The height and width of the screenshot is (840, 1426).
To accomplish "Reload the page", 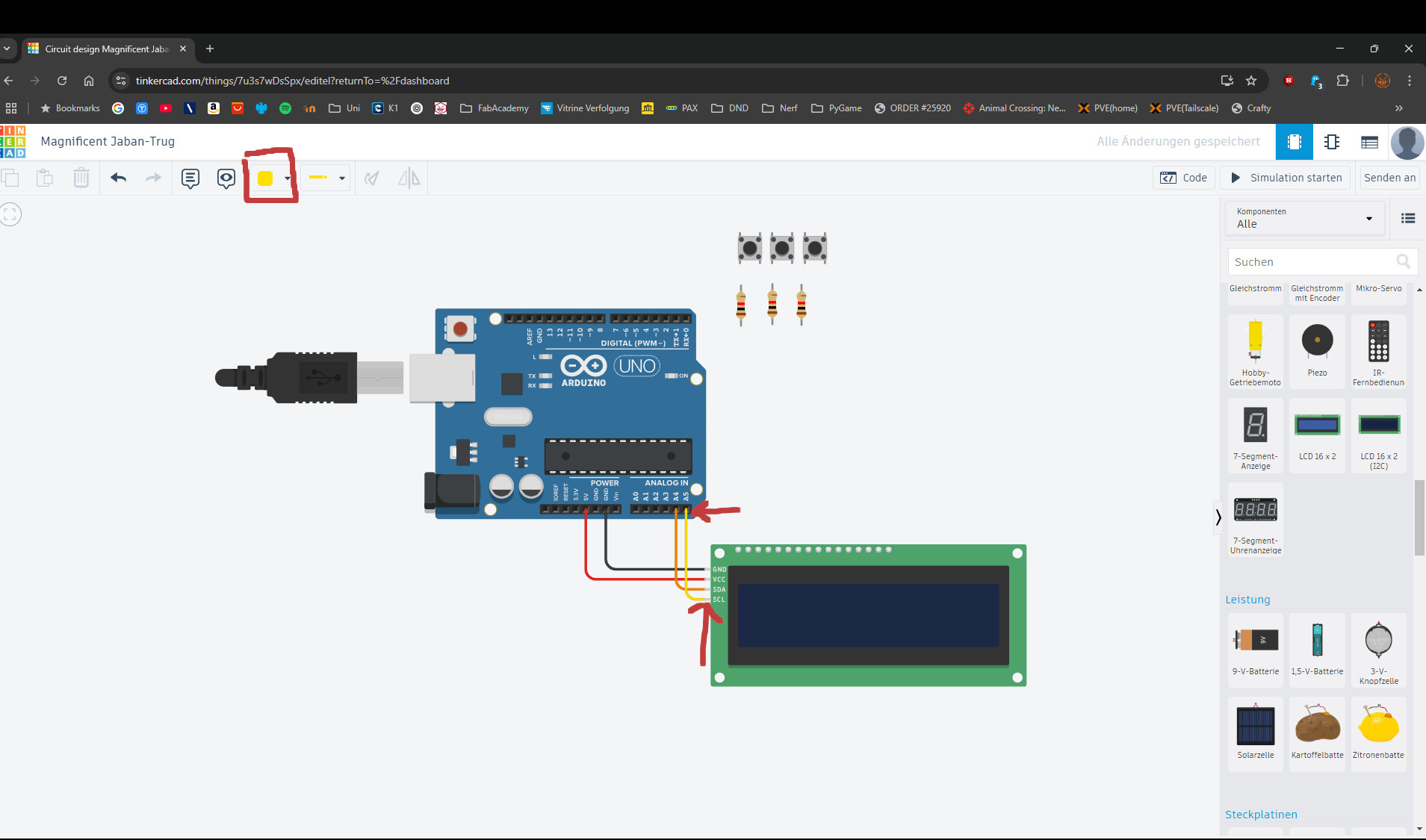I will pyautogui.click(x=62, y=81).
